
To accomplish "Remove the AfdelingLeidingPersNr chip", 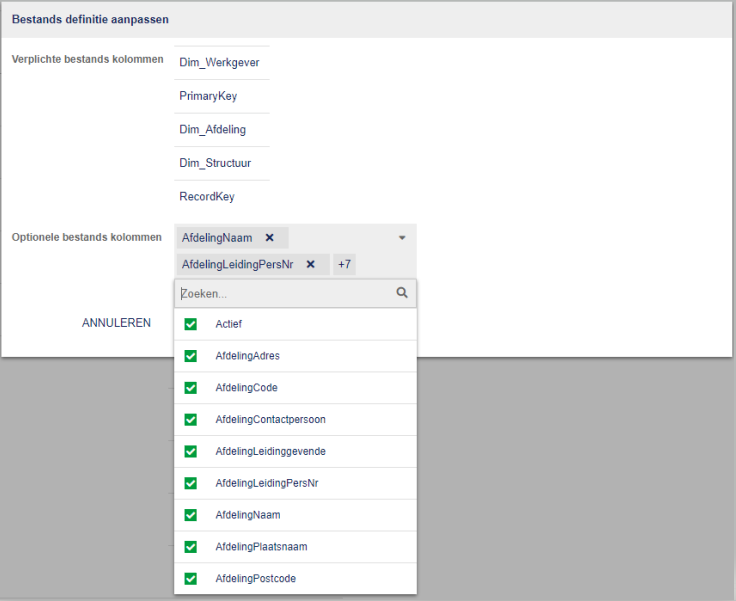I will click(x=310, y=264).
